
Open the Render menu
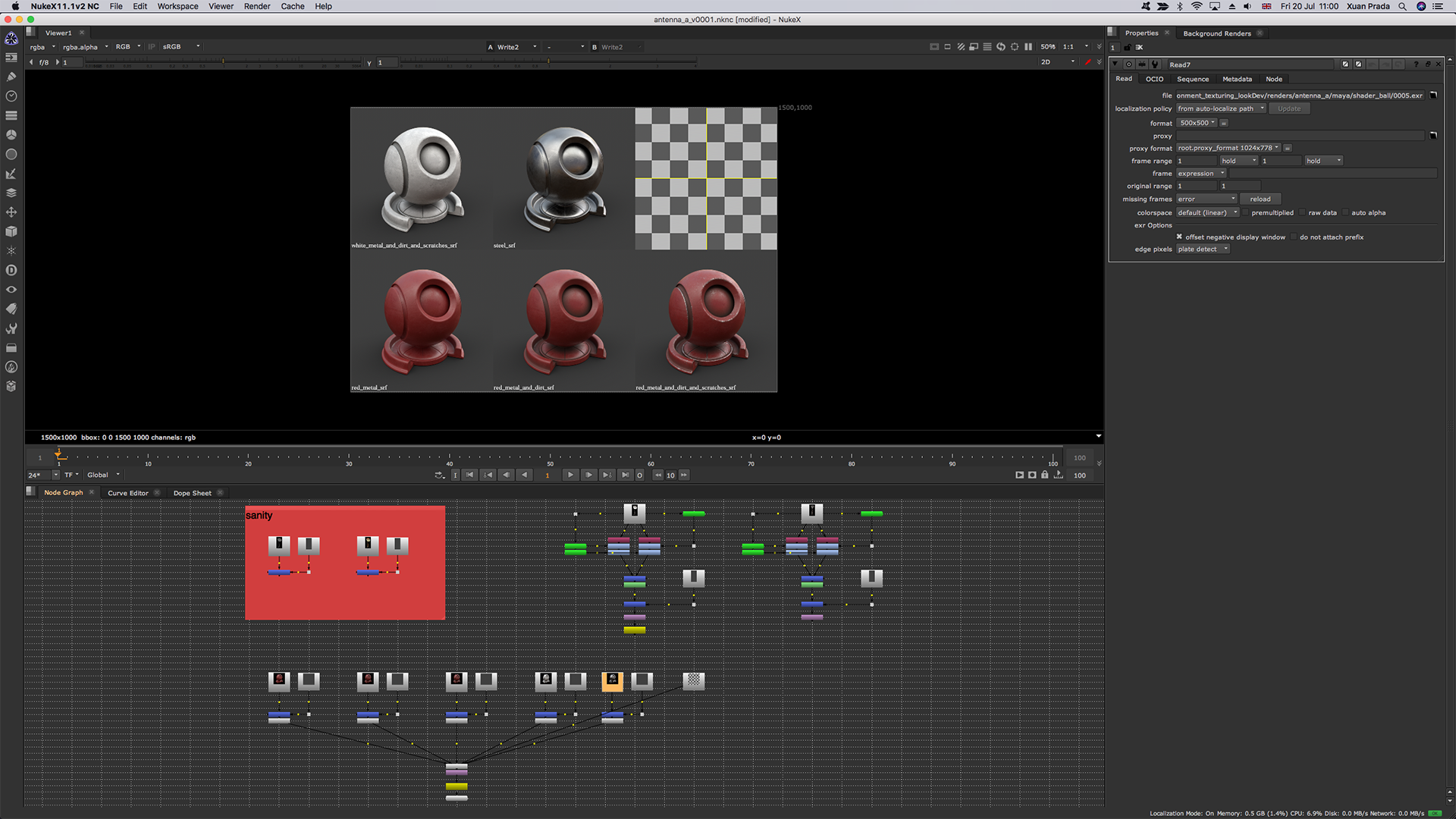pos(257,6)
